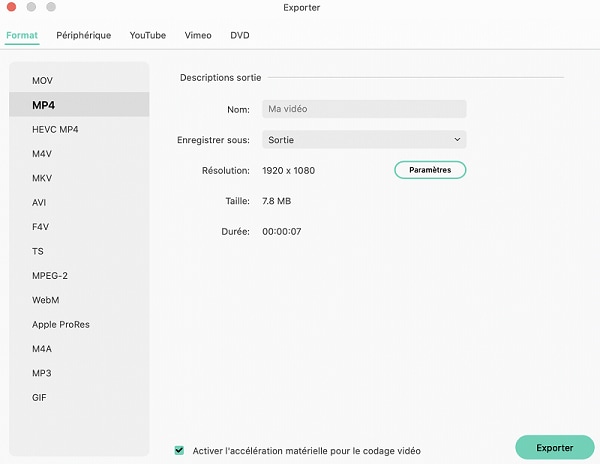The width and height of the screenshot is (600, 464).
Task: Toggle hardware acceleration checkbox
Action: (x=179, y=450)
